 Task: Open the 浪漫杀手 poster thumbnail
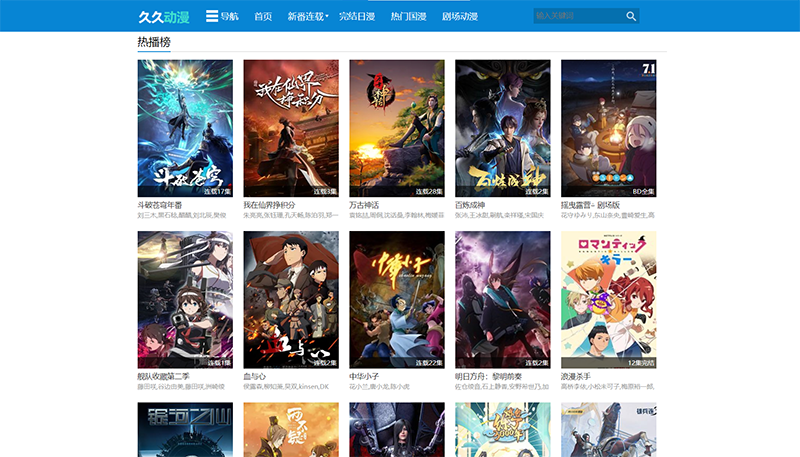[x=609, y=299]
